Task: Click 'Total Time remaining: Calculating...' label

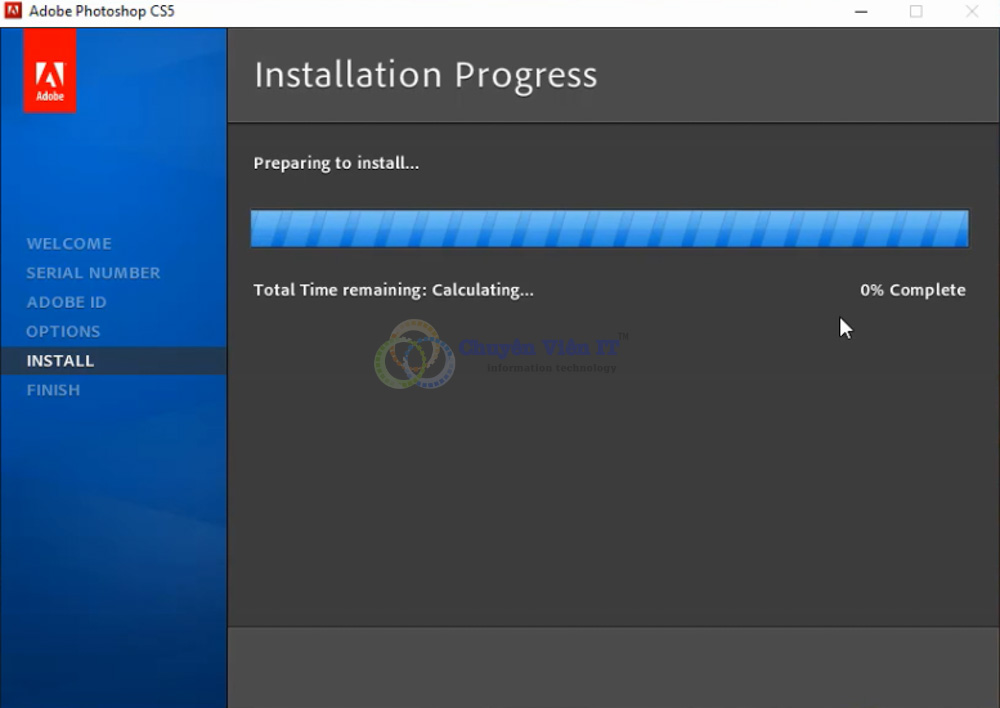Action: point(393,290)
